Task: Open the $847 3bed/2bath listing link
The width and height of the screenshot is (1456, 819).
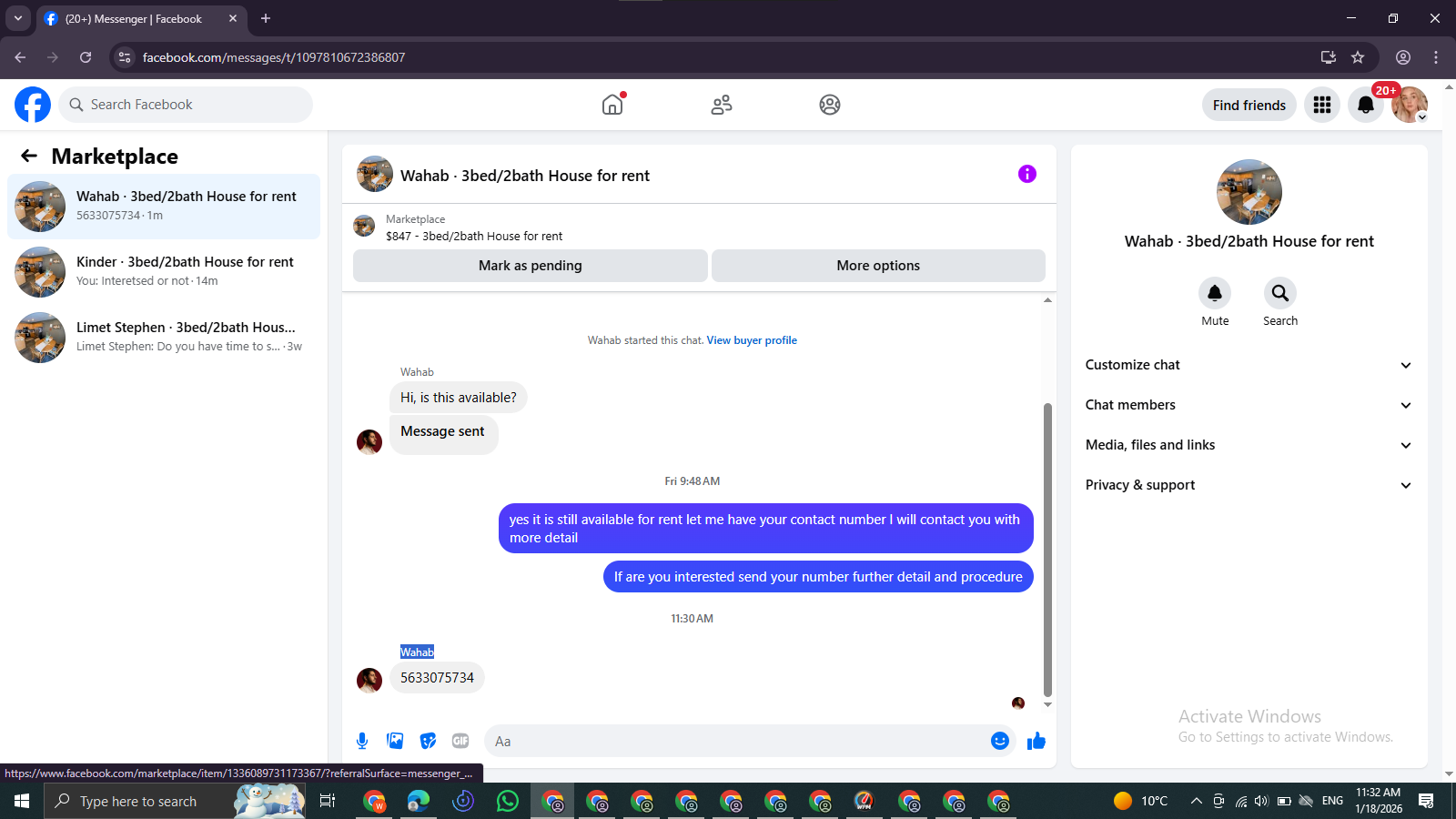Action: tap(474, 236)
